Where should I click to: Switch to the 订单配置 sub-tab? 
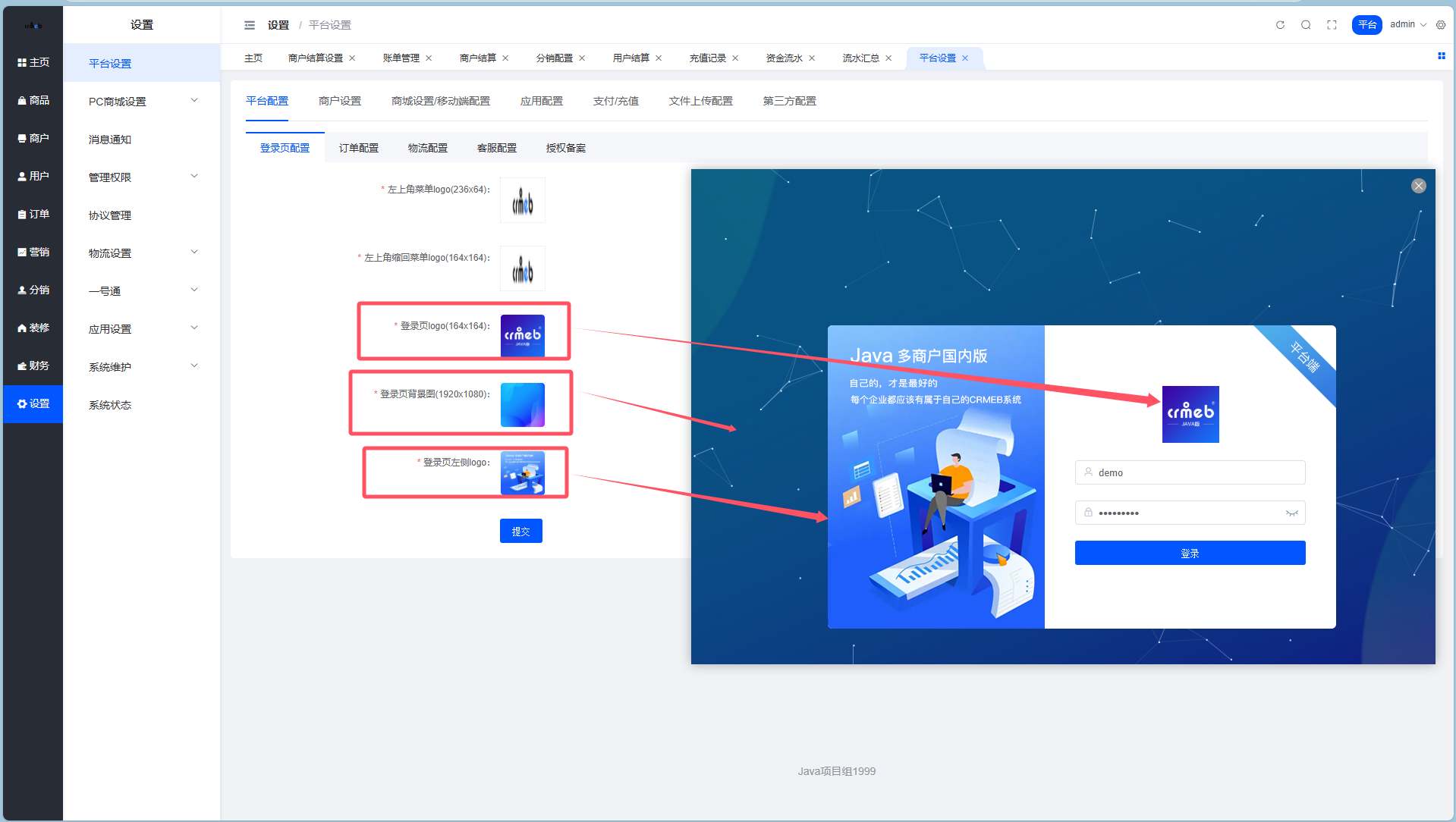[358, 148]
